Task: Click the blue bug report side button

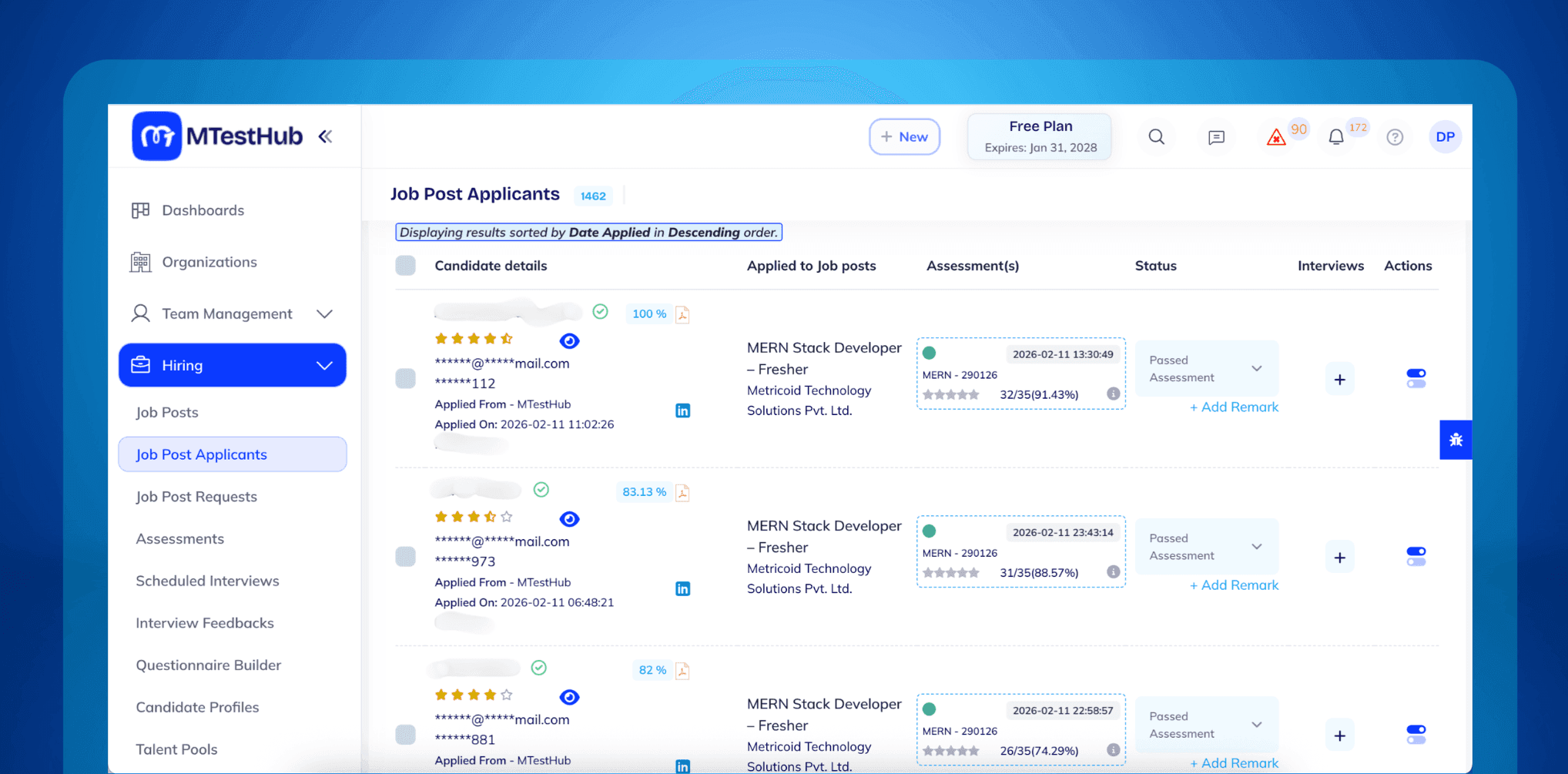Action: point(1455,440)
